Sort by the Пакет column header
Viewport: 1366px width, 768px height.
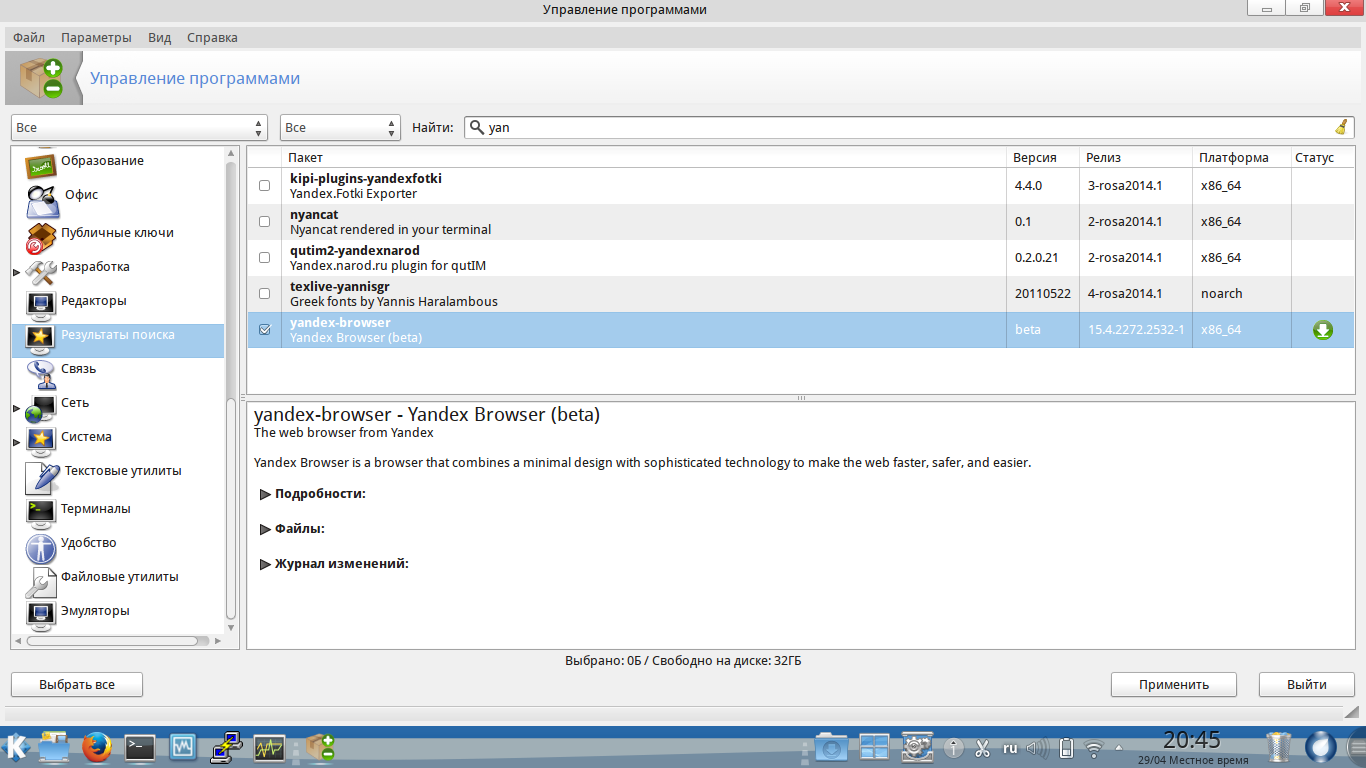click(643, 157)
